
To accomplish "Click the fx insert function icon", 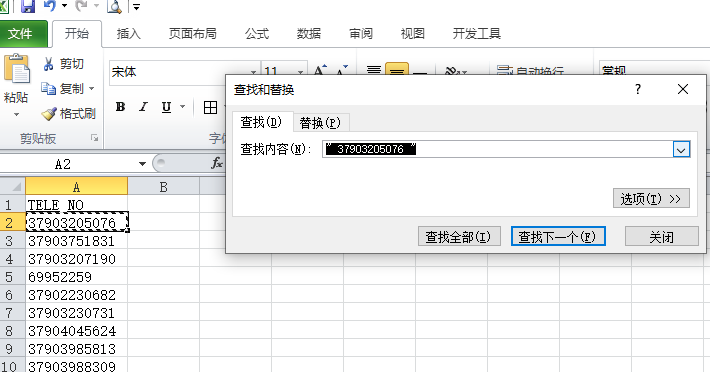I will (217, 163).
